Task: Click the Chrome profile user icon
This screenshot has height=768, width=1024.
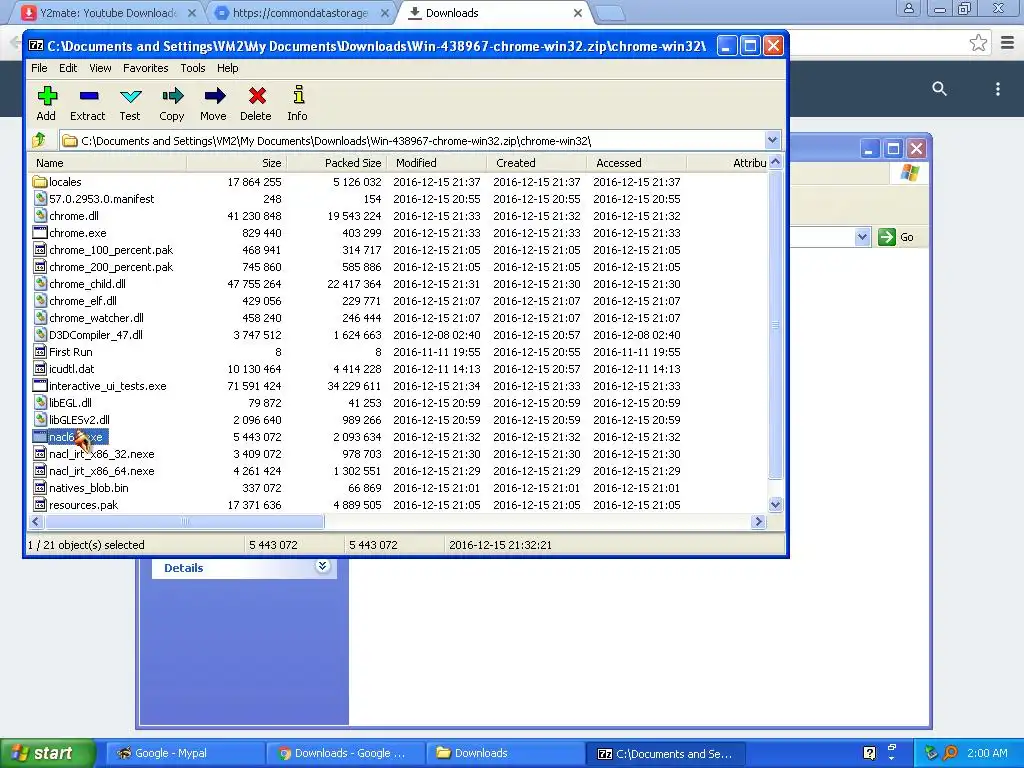Action: point(908,8)
